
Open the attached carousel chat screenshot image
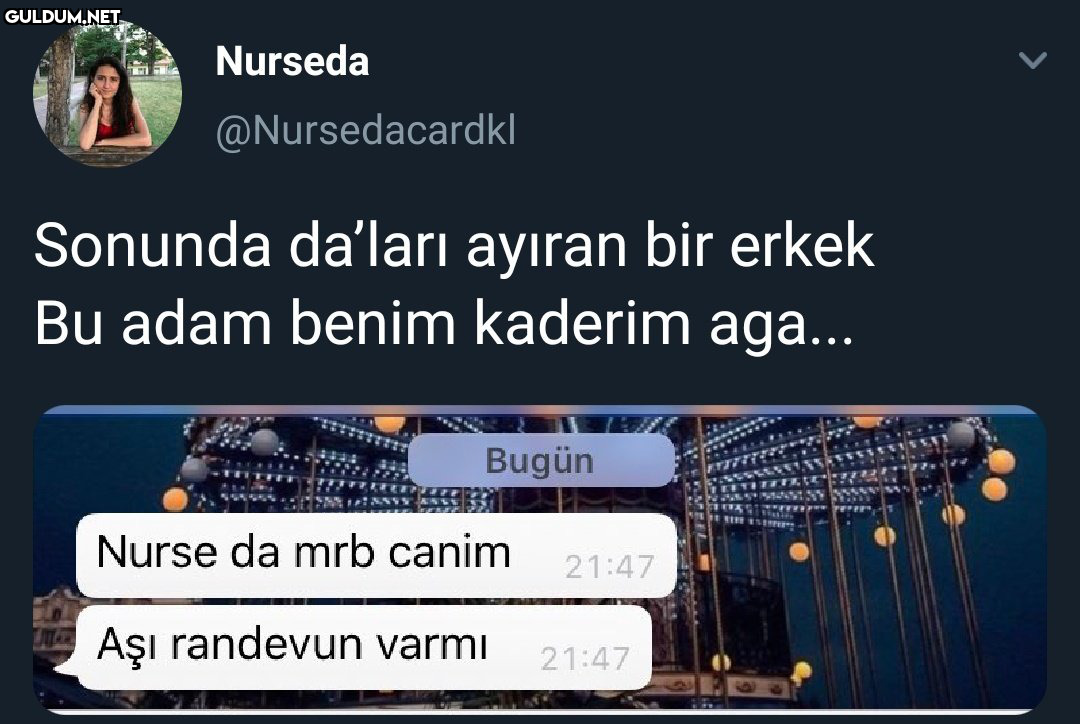click(540, 559)
